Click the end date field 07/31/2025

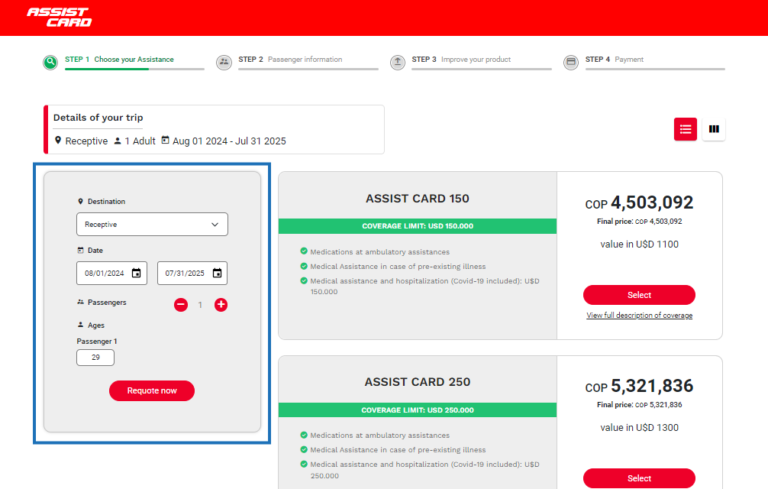192,273
